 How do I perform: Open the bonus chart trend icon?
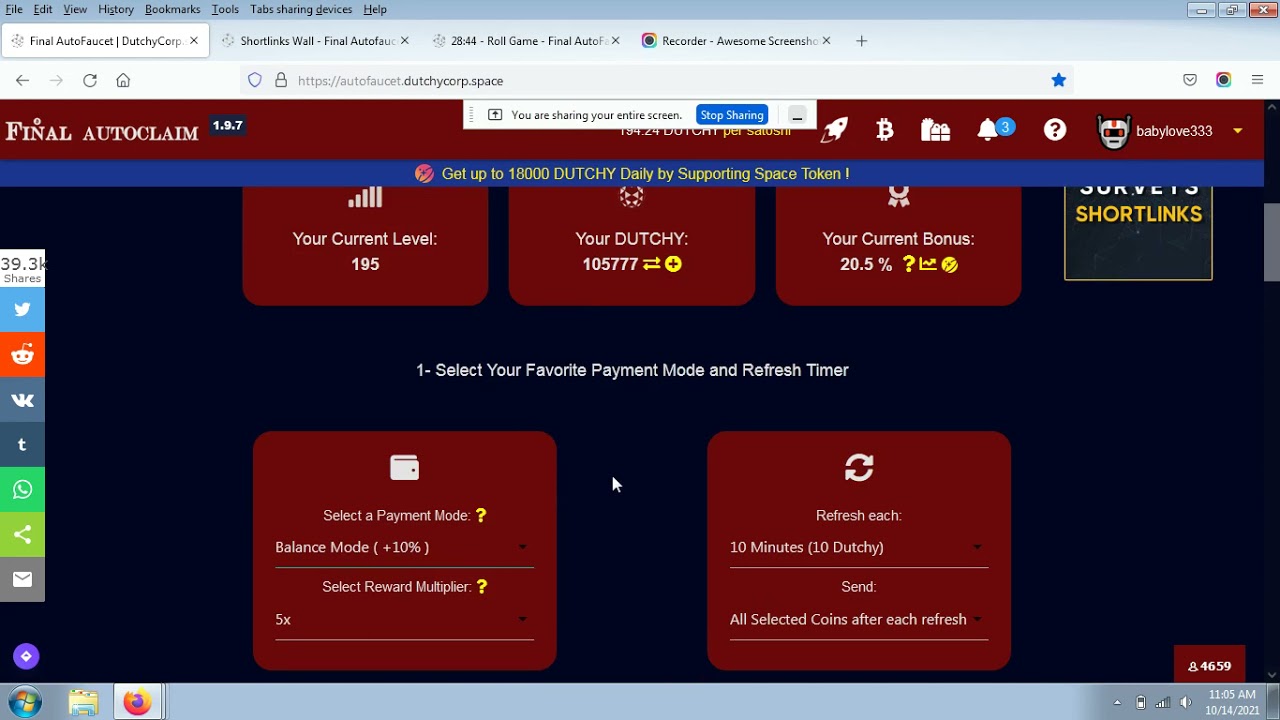(x=928, y=264)
